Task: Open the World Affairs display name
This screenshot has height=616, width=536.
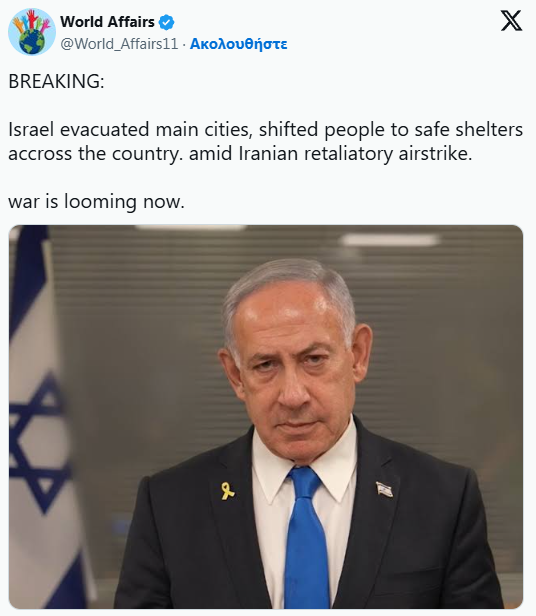Action: coord(107,22)
